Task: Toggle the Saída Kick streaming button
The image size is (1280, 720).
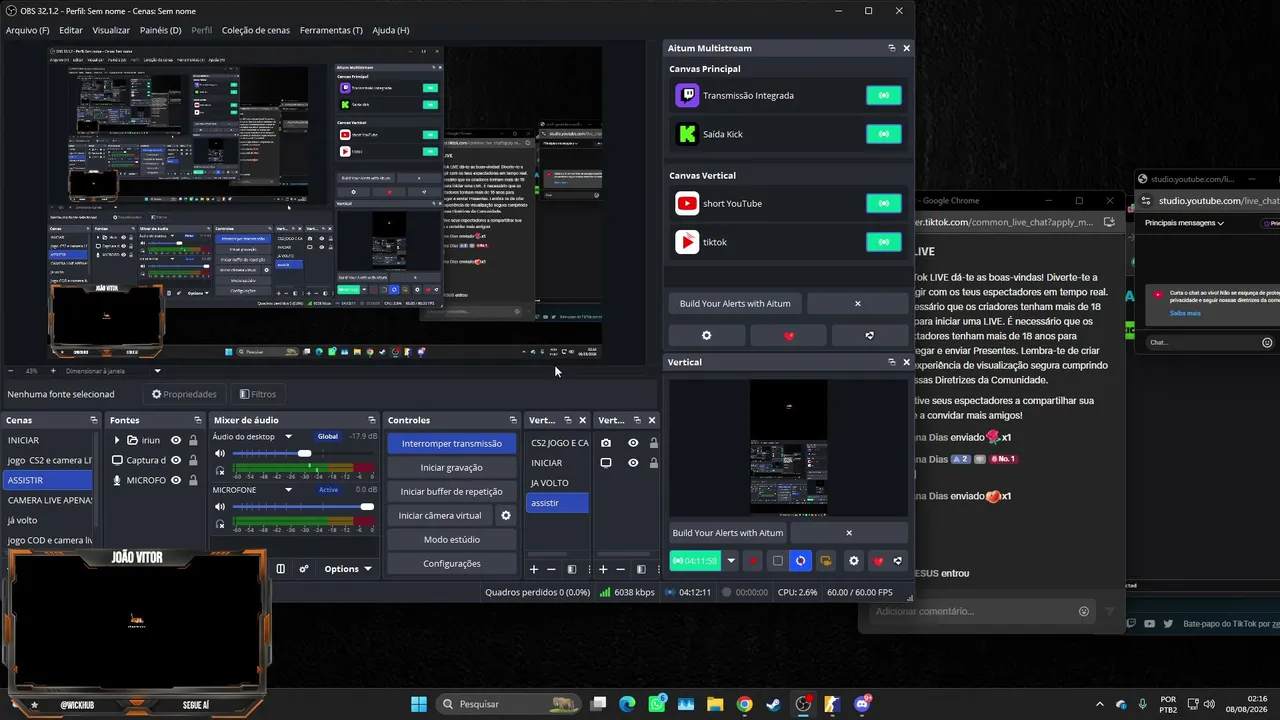Action: click(x=883, y=134)
